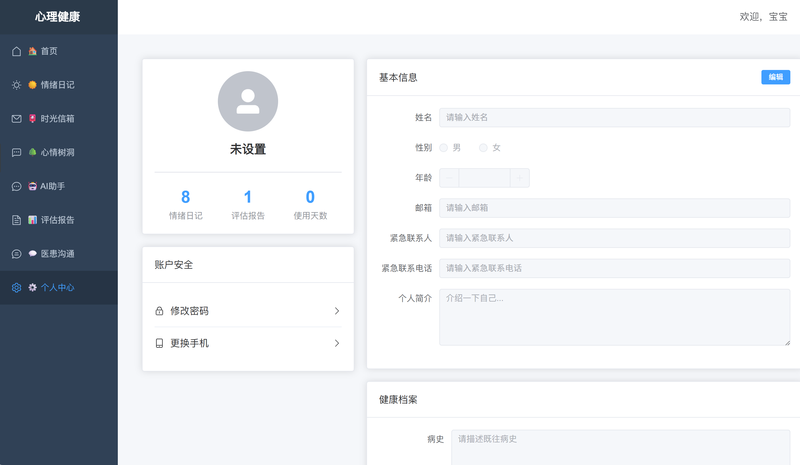800x465 pixels.
Task: Click the lock icon beside 修改密码
Action: [x=160, y=311]
